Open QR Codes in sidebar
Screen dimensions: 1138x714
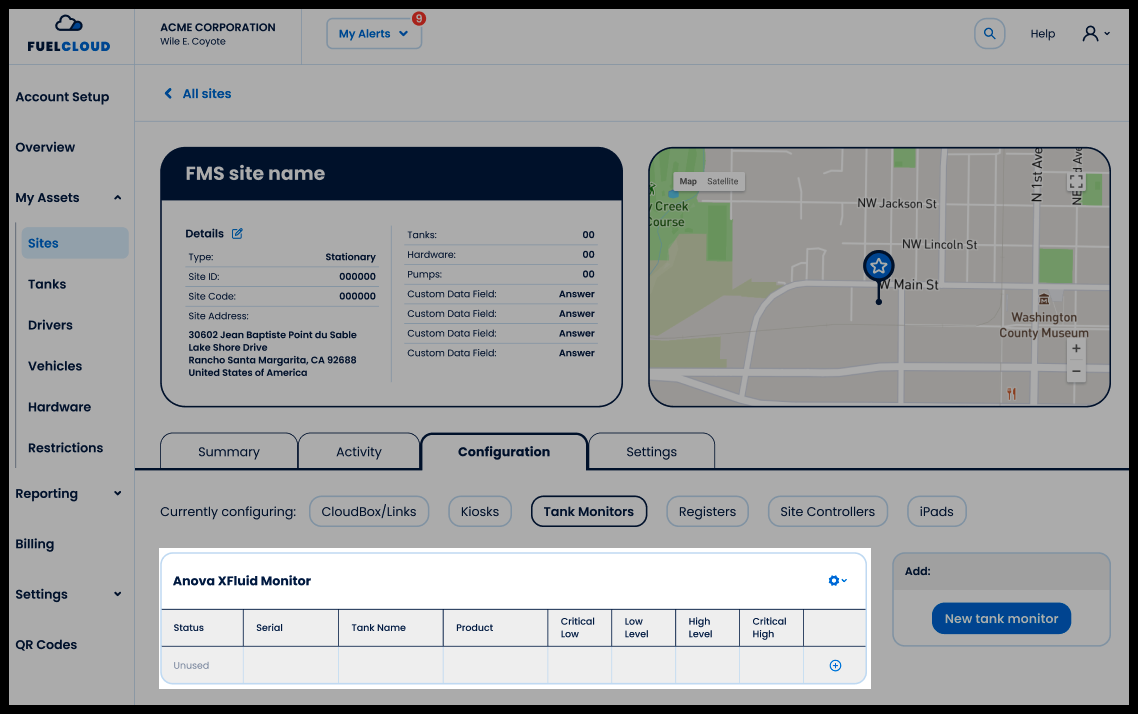[x=46, y=644]
